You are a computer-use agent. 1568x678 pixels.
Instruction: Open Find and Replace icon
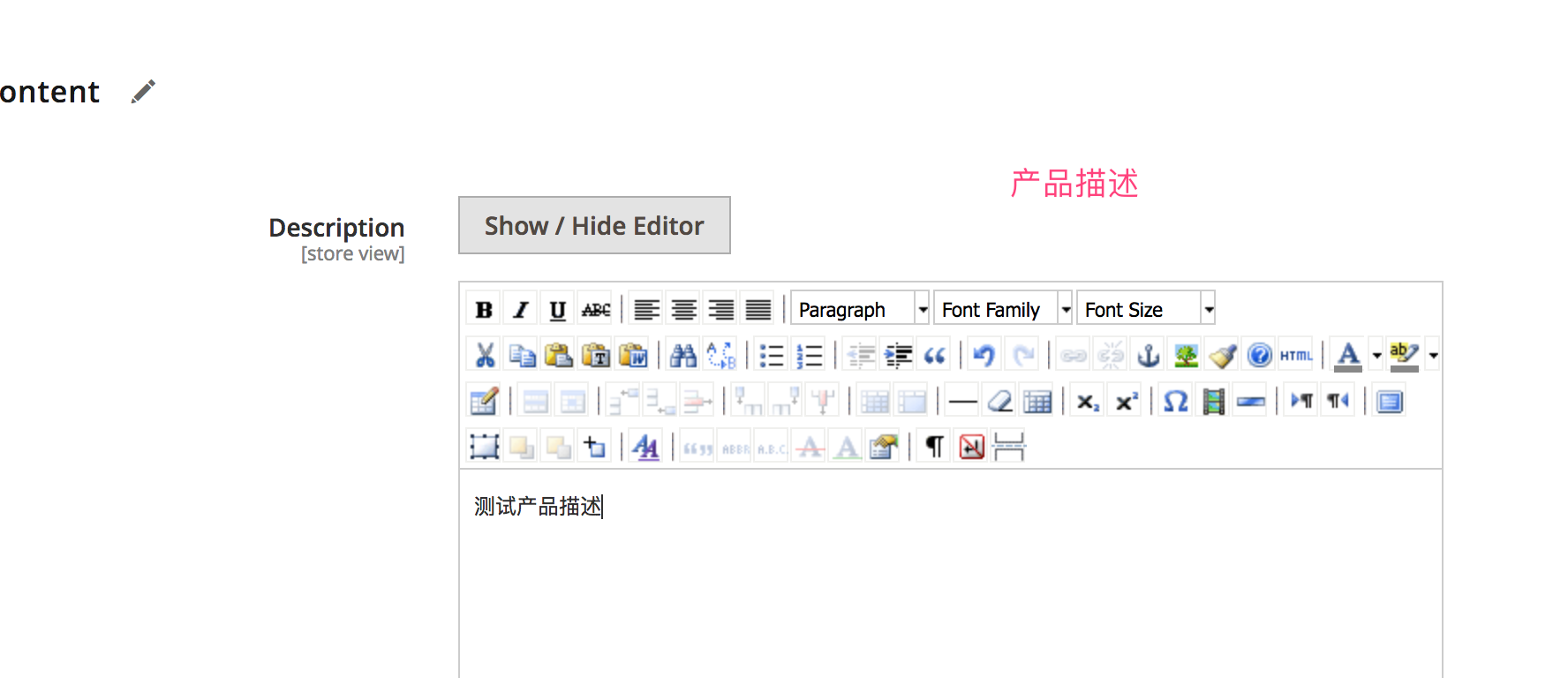coord(721,355)
